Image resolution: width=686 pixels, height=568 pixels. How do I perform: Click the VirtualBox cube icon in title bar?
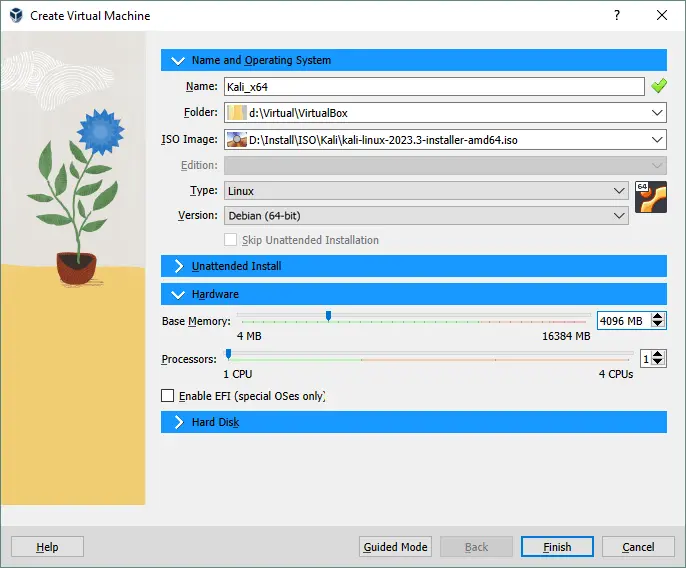pyautogui.click(x=16, y=15)
